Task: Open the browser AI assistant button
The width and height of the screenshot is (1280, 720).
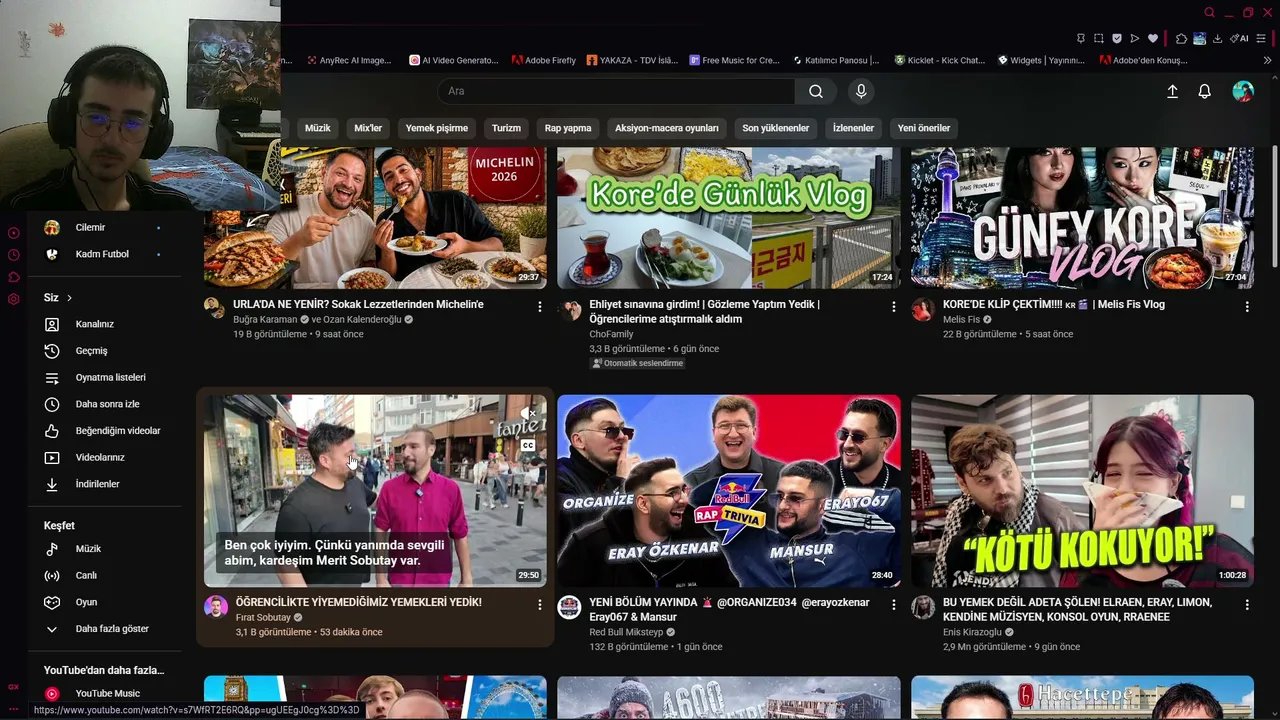Action: tap(1240, 39)
